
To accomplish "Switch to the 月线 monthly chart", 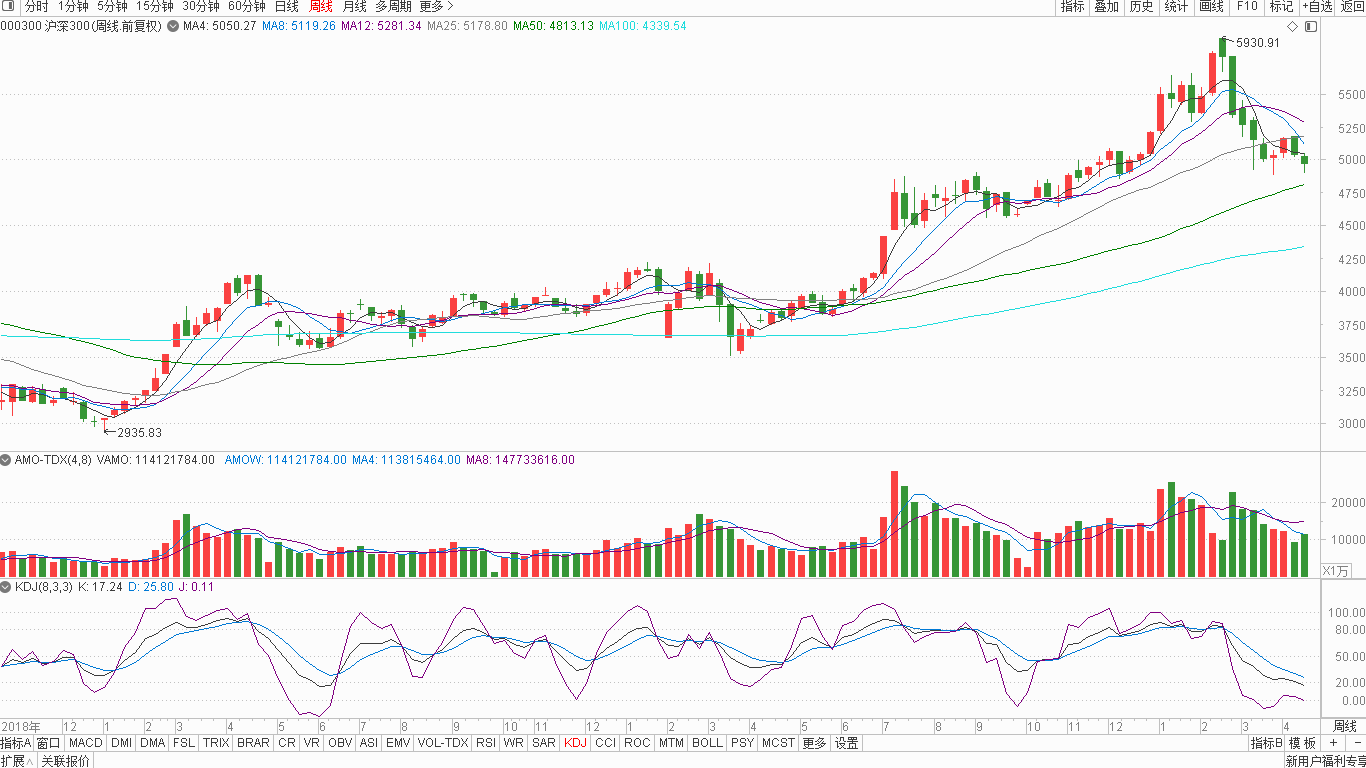I will (x=354, y=6).
